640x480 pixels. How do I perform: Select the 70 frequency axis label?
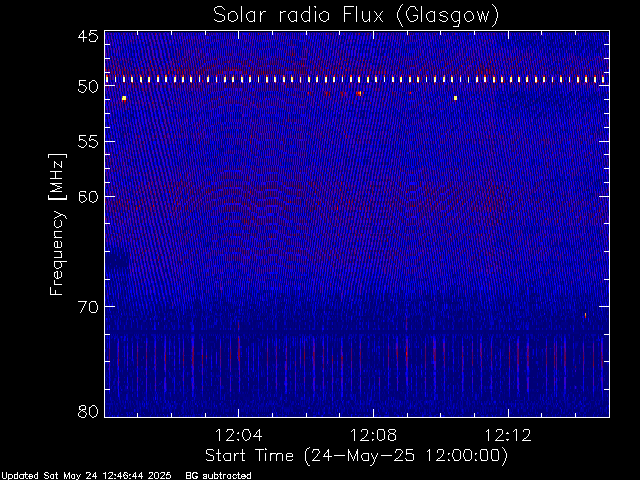88,307
